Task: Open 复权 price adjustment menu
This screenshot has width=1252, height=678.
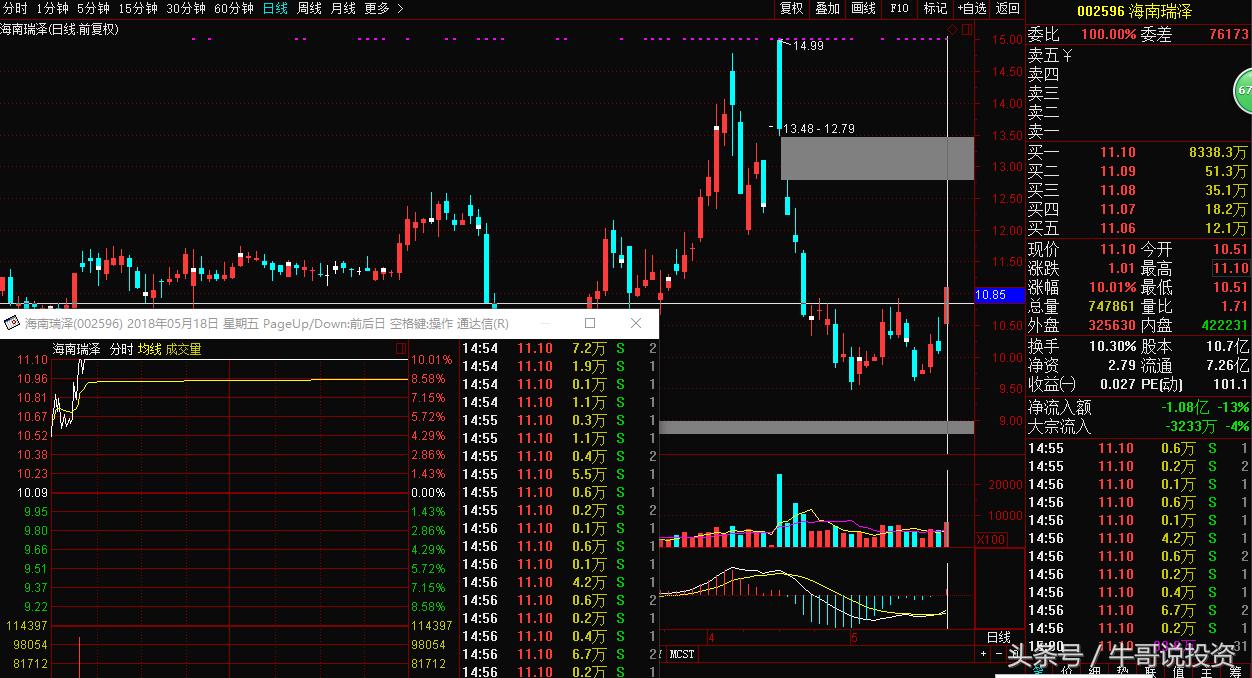Action: point(791,8)
